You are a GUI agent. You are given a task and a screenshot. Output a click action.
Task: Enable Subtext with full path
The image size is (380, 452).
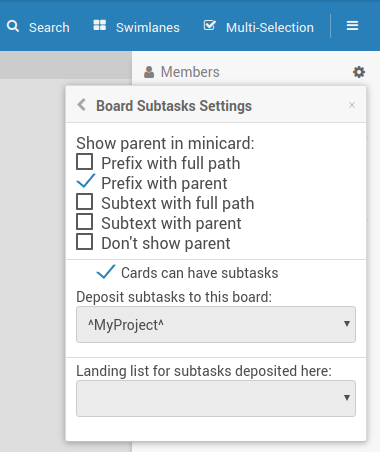[x=85, y=202]
